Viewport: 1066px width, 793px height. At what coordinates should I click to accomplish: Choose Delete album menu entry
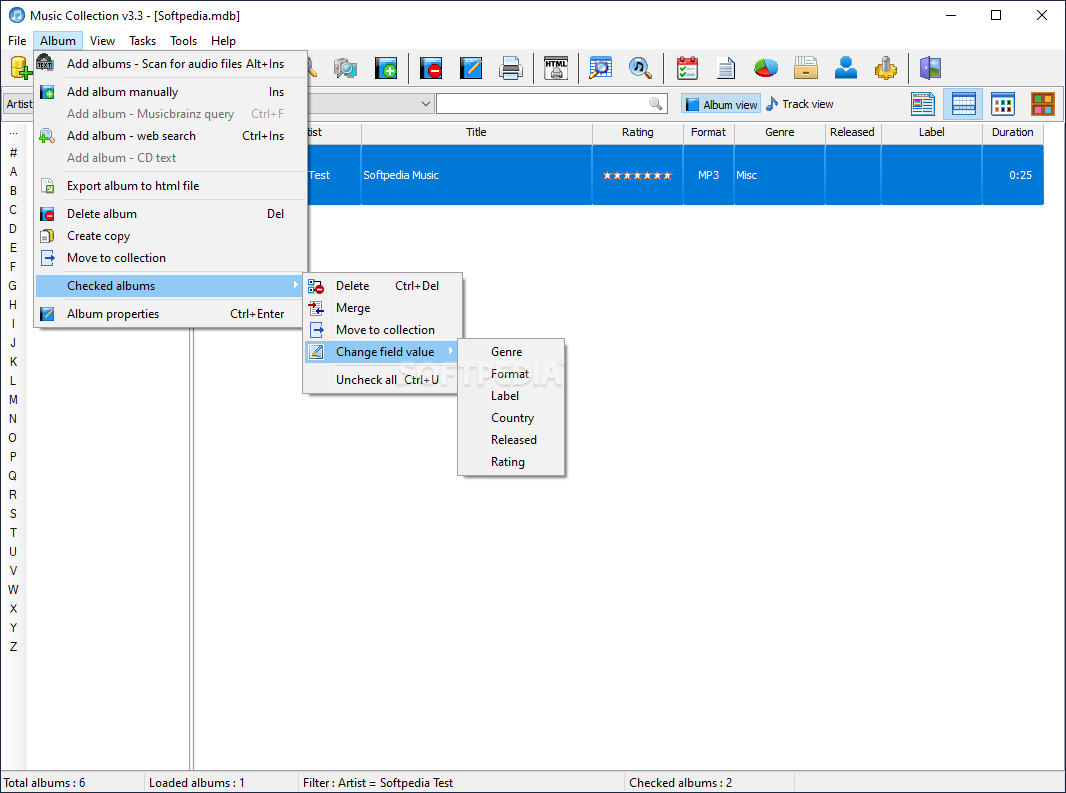point(170,214)
